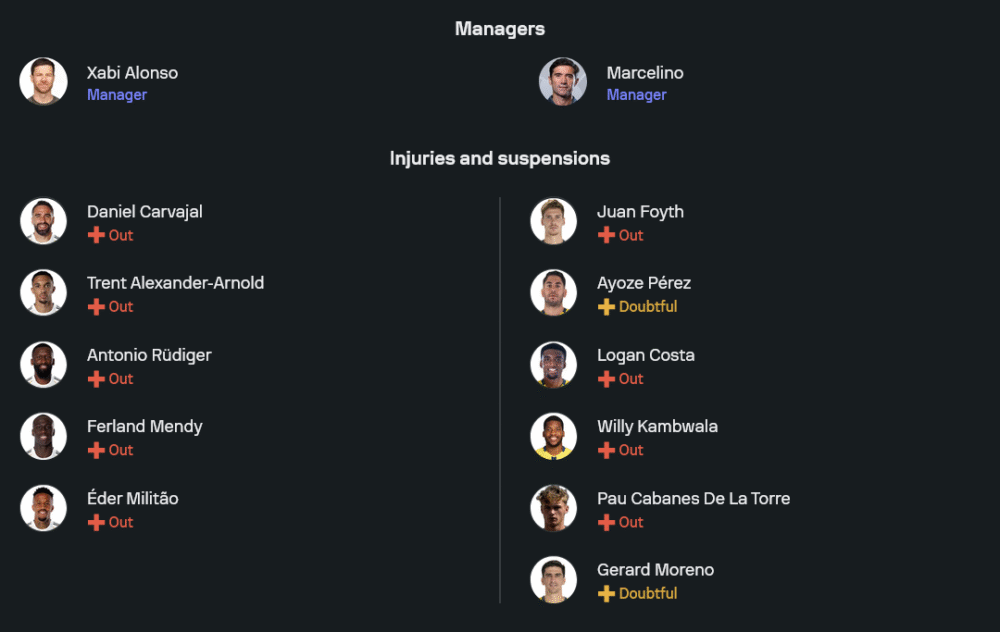Screen dimensions: 1000x632
Task: Open Daniel Carvajal's player profile
Action: pyautogui.click(x=144, y=212)
